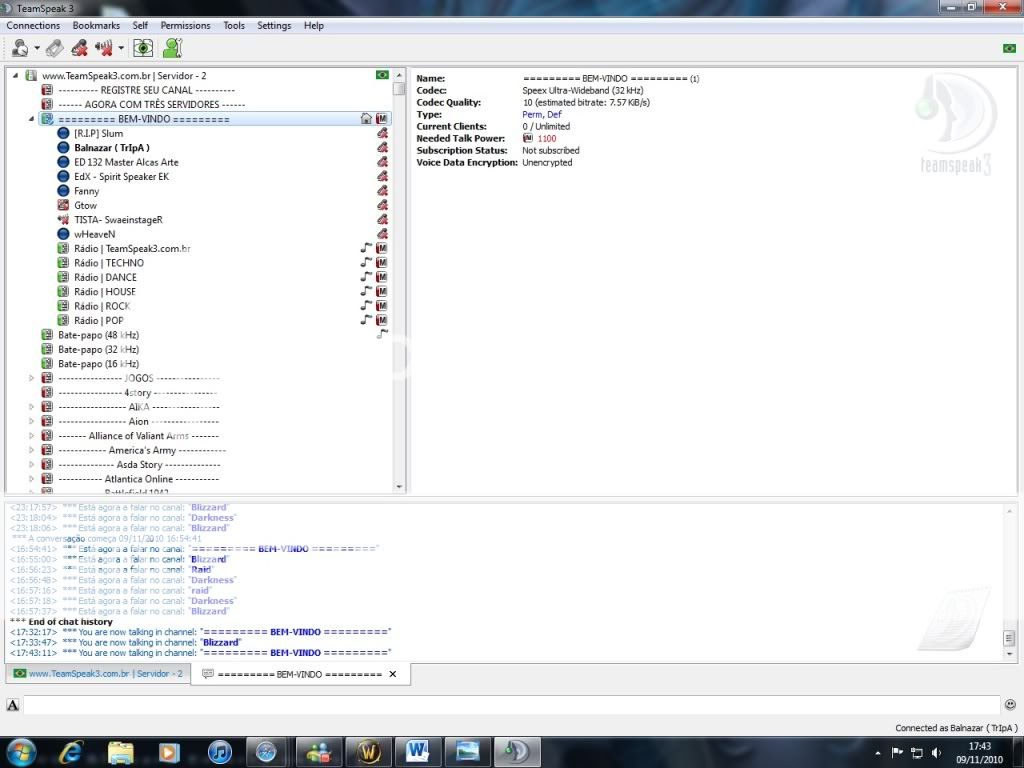
Task: Close the BEM-VINDO chat tab
Action: pos(392,674)
